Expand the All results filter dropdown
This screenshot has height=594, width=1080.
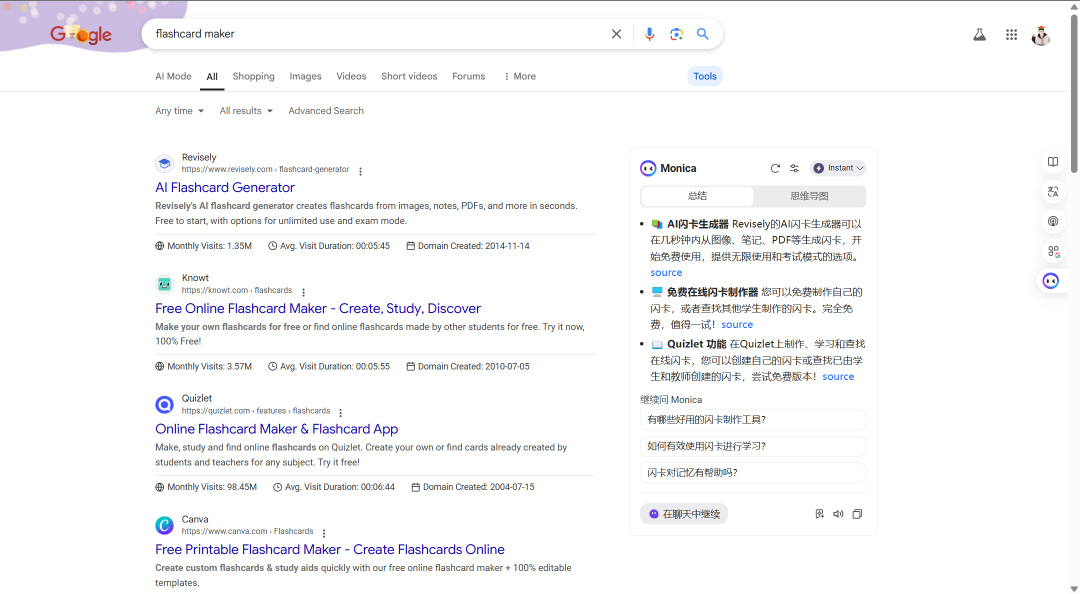click(246, 111)
